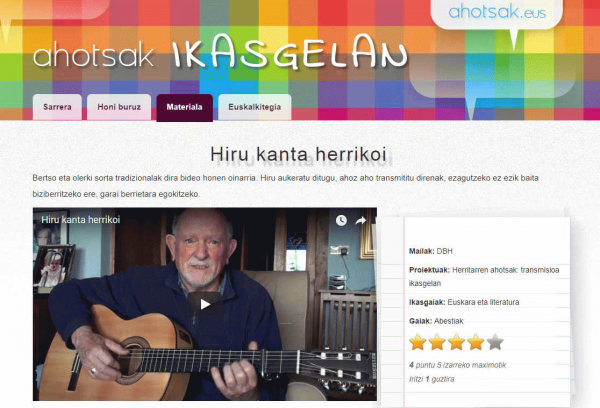
Task: Select the Abestiak topic link
Action: pos(448,321)
